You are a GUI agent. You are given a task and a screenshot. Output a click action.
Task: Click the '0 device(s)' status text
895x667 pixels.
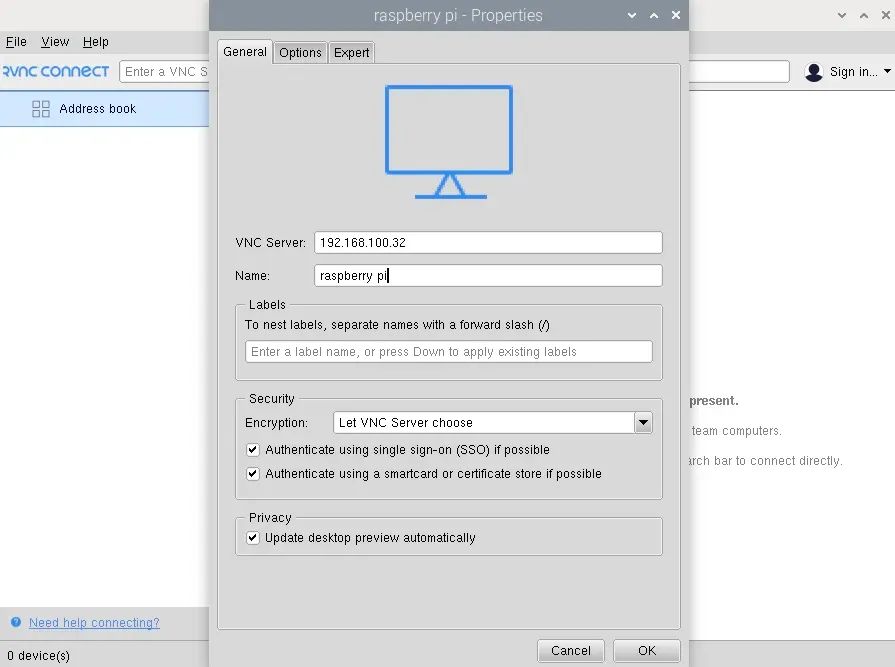click(x=38, y=656)
